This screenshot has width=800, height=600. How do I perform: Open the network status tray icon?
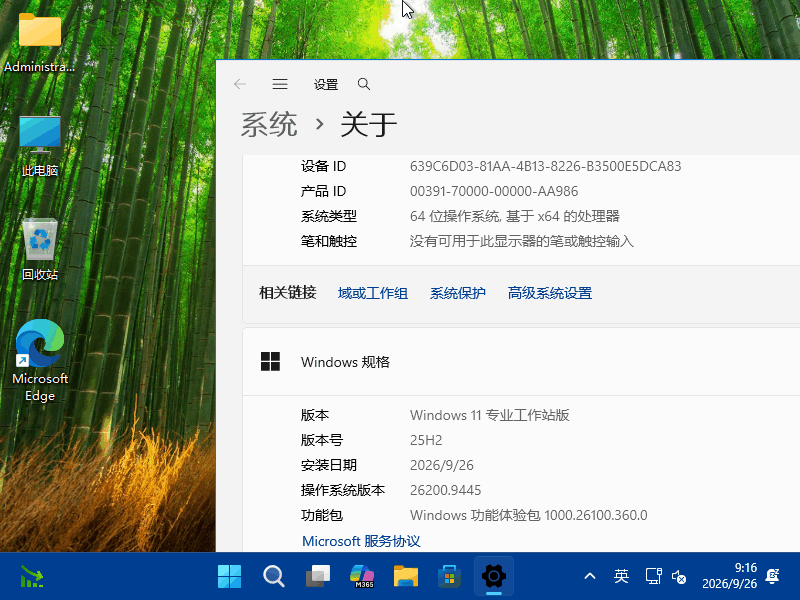click(654, 577)
